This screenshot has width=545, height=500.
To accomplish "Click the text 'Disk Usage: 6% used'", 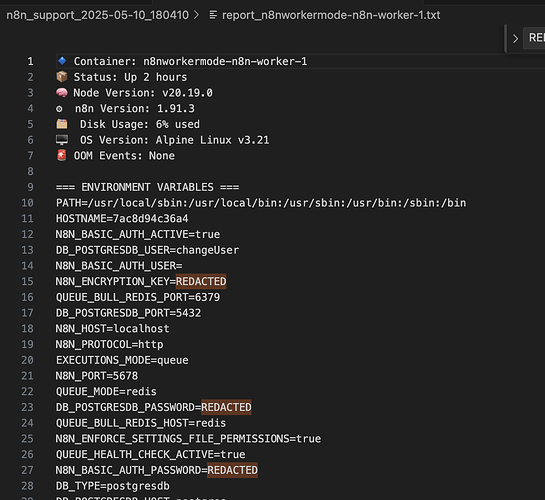I will click(140, 124).
